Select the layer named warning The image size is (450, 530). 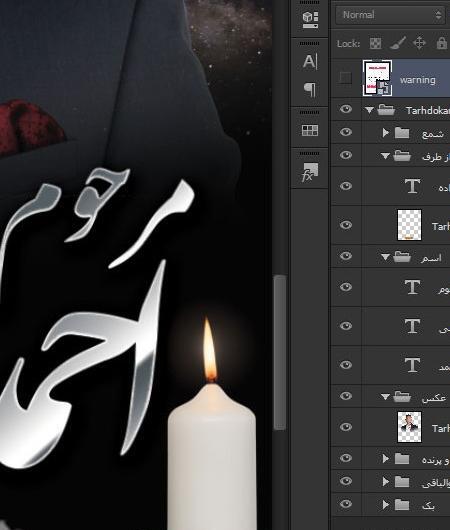[x=418, y=80]
